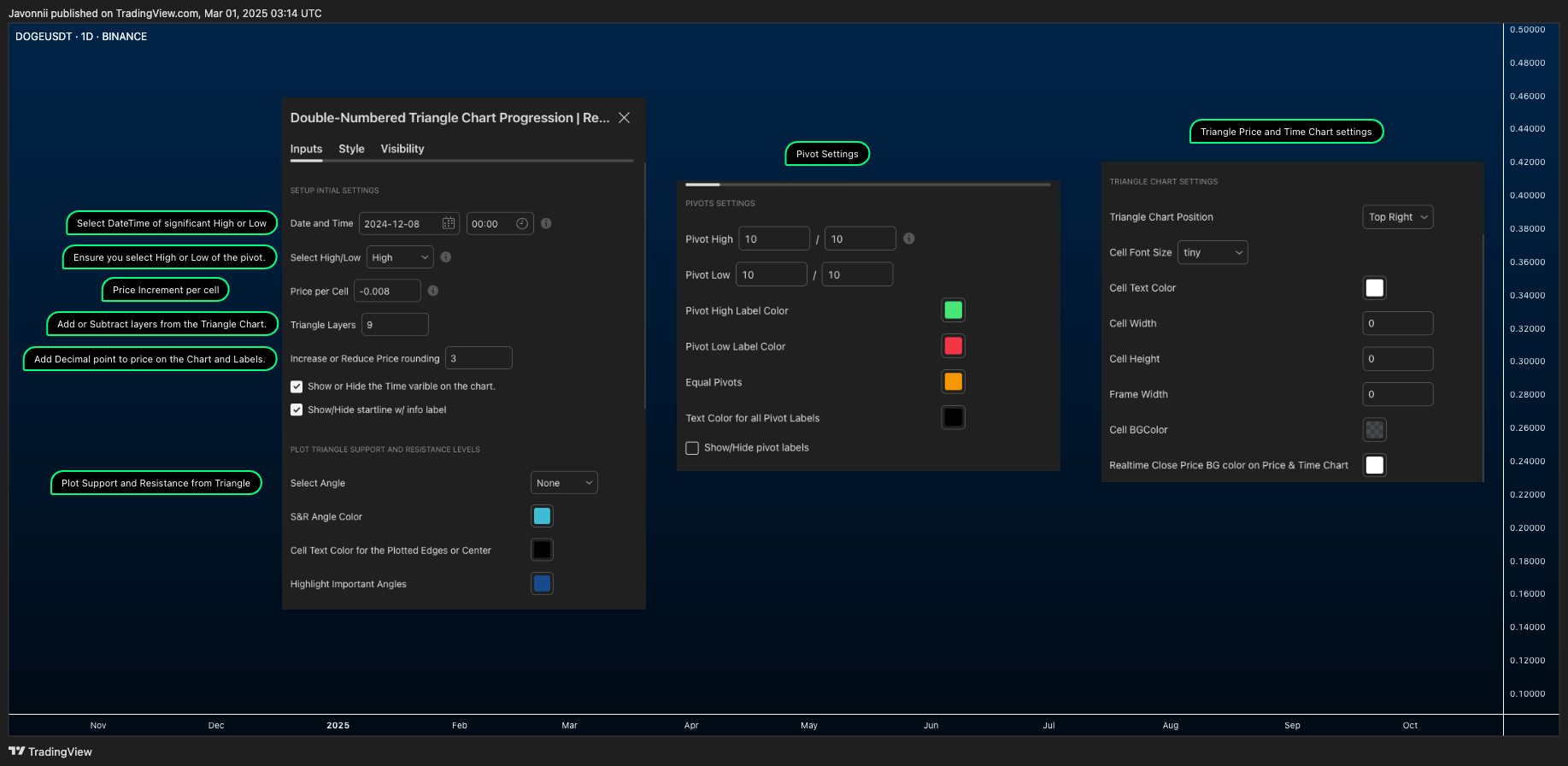Click the second Pivot High input field
Screen dimensions: 1568x766
click(x=860, y=239)
